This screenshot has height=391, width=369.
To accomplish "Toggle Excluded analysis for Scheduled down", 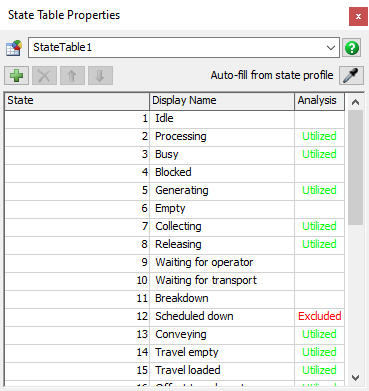I will pyautogui.click(x=319, y=316).
